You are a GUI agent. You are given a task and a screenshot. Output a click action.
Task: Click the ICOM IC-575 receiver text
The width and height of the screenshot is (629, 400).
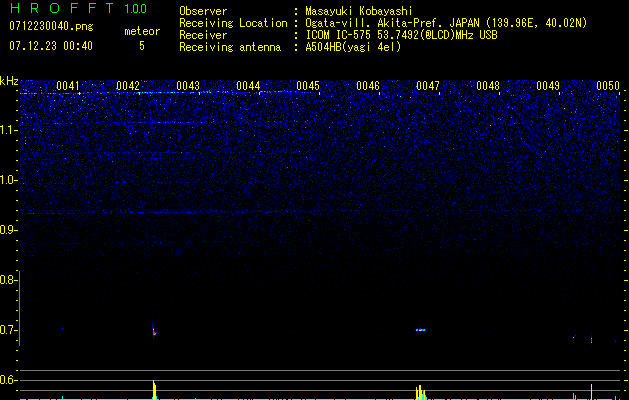point(401,35)
